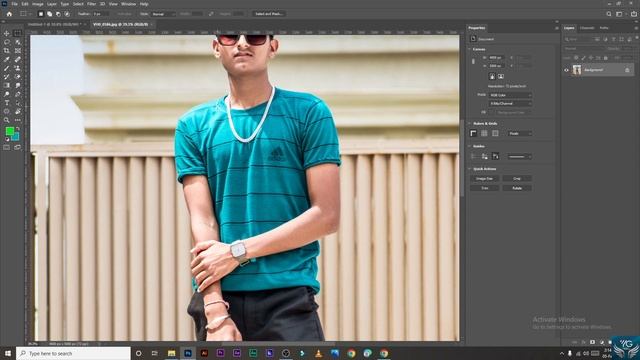Open the Style dropdown in the options bar
Screen dimensions: 640x360
pos(164,14)
